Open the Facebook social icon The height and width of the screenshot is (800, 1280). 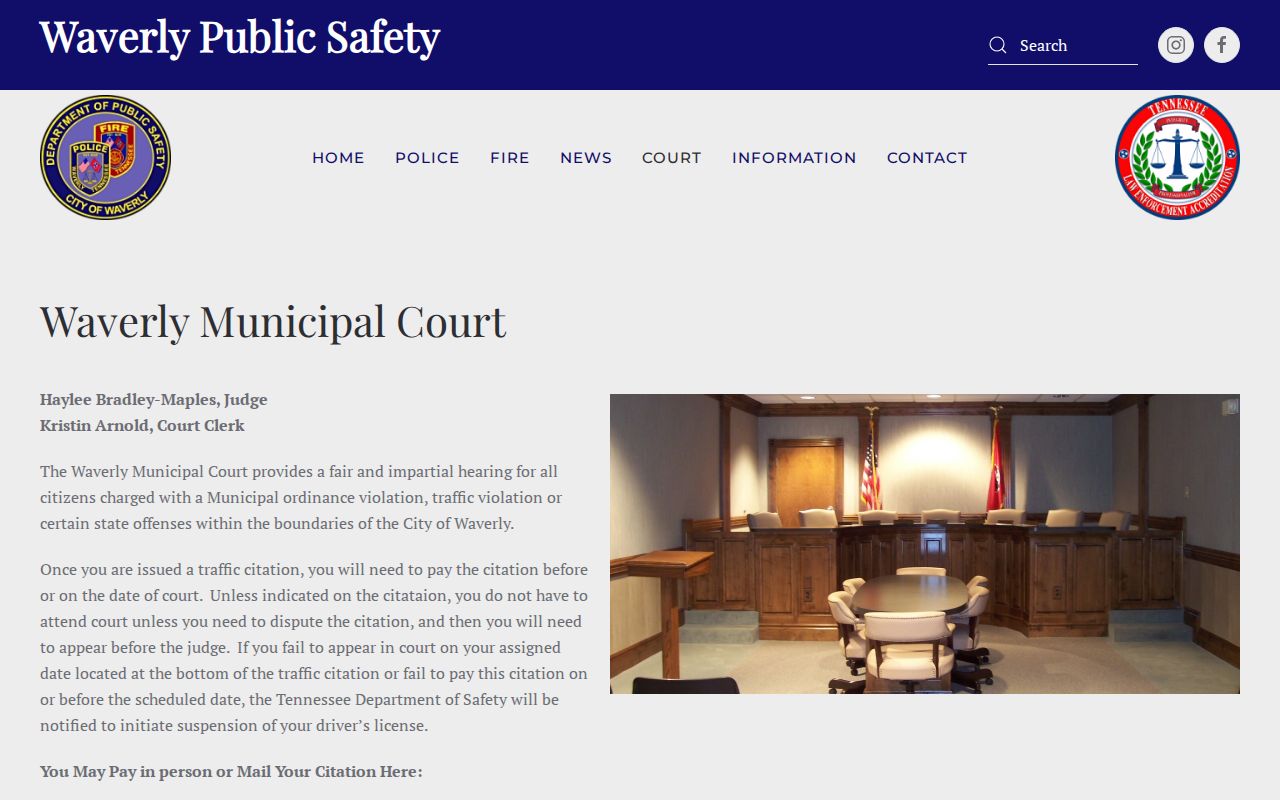pyautogui.click(x=1222, y=45)
